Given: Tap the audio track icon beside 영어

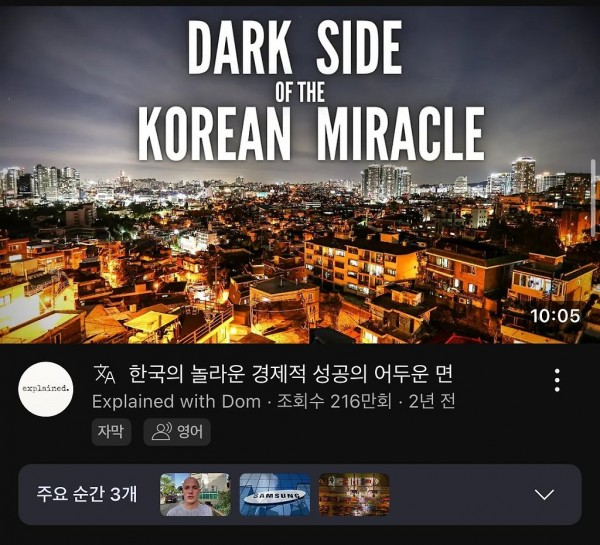Looking at the screenshot, I should pos(161,431).
